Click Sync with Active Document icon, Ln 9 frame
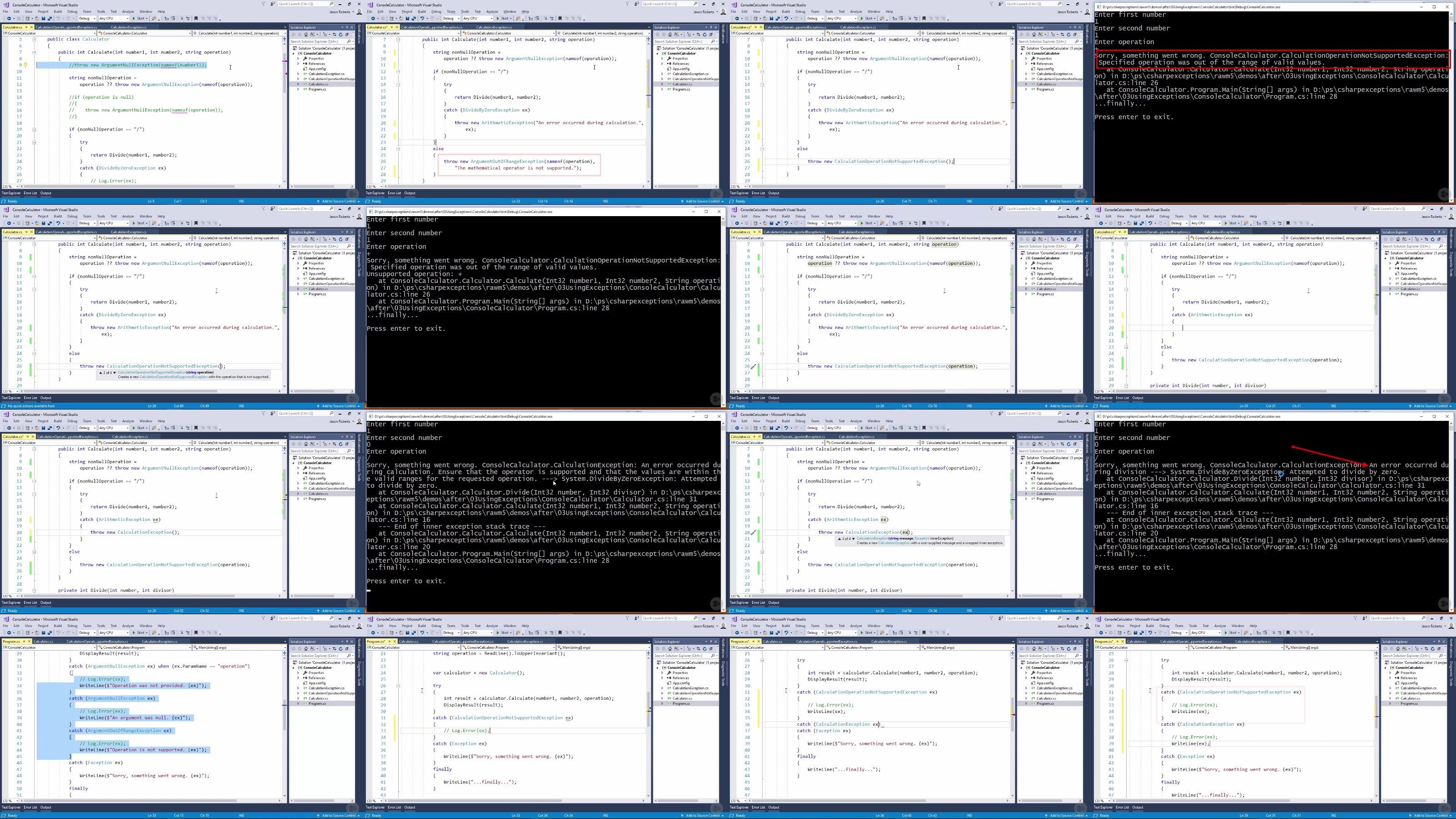This screenshot has height=819, width=1456. point(334,35)
